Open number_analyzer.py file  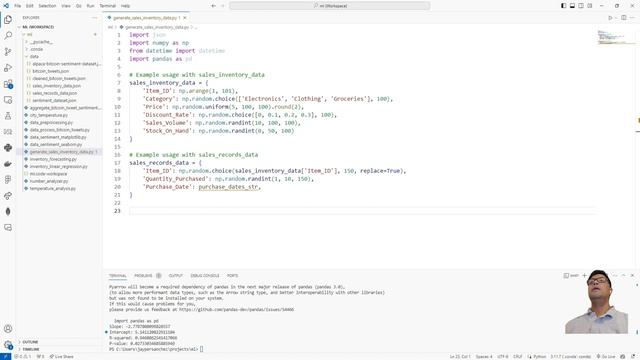click(49, 181)
